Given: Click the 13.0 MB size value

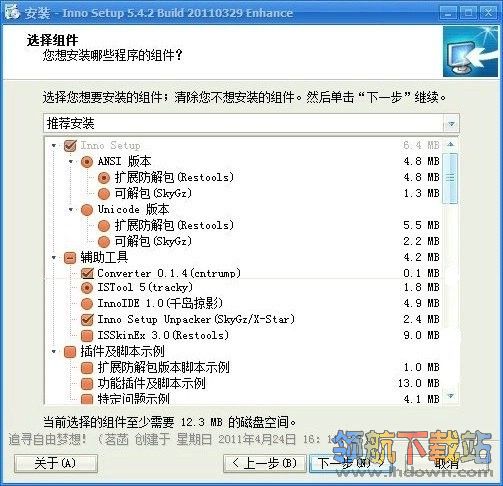Looking at the screenshot, I should (x=419, y=383).
